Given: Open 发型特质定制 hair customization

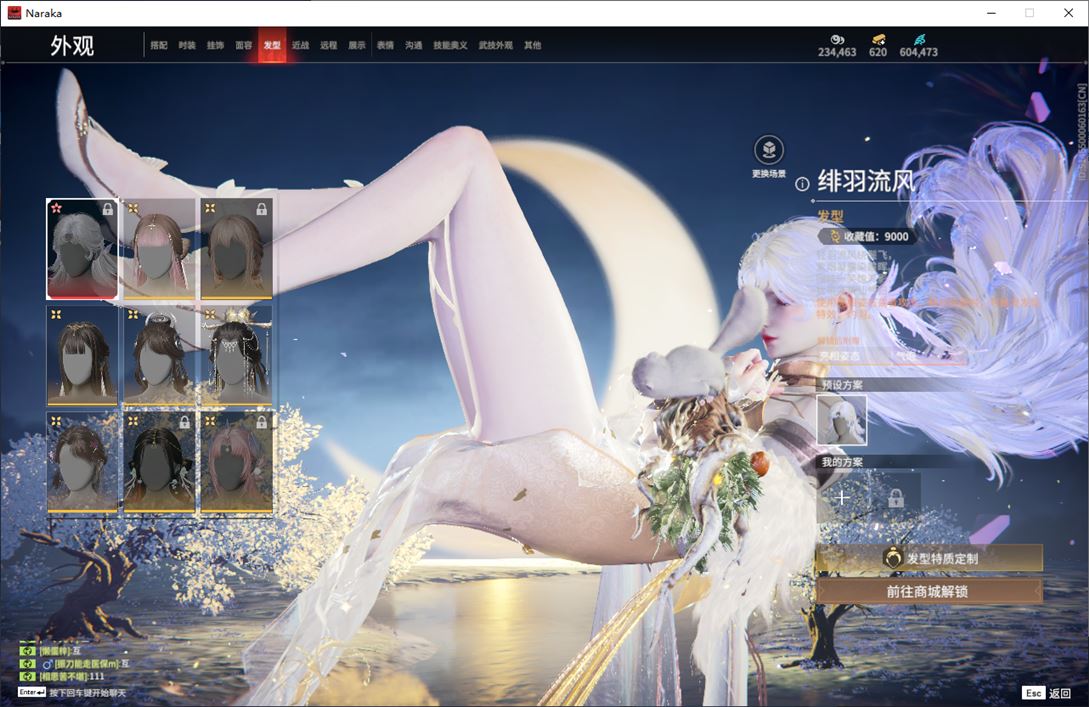Looking at the screenshot, I should coord(929,558).
